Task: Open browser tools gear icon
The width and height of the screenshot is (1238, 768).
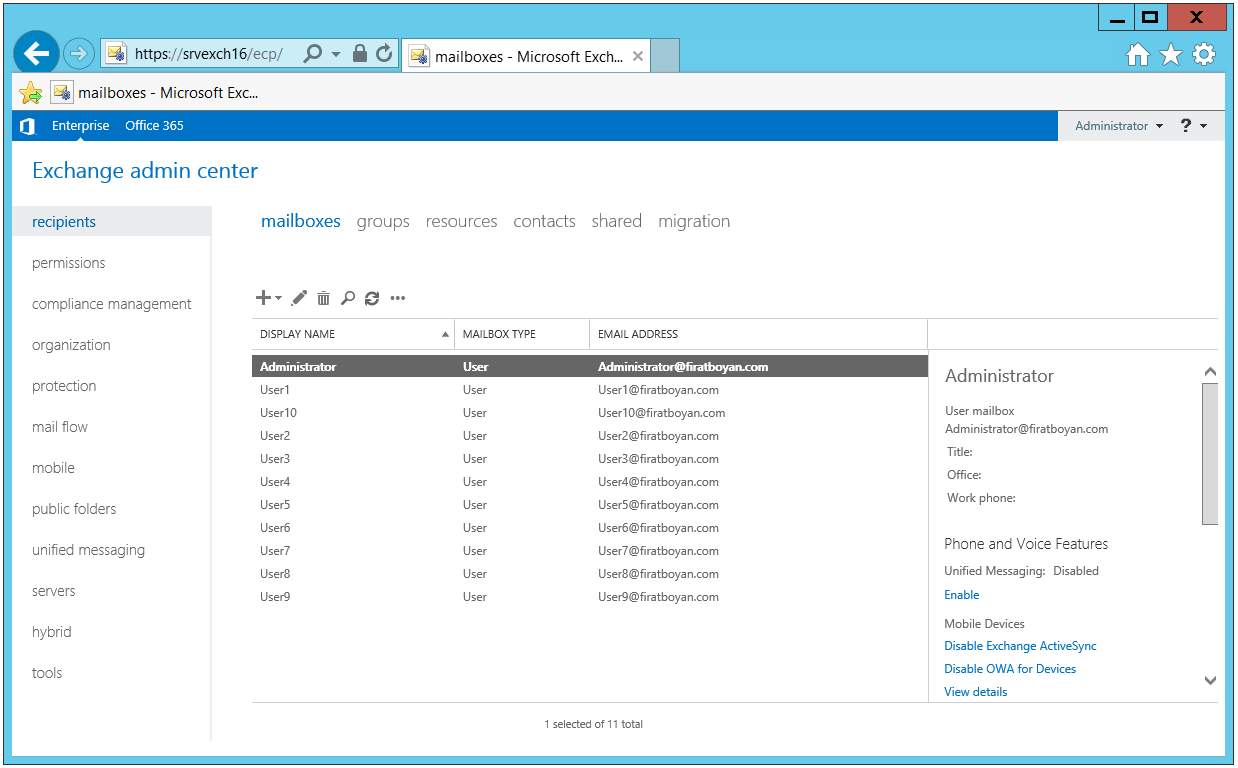Action: click(1204, 55)
